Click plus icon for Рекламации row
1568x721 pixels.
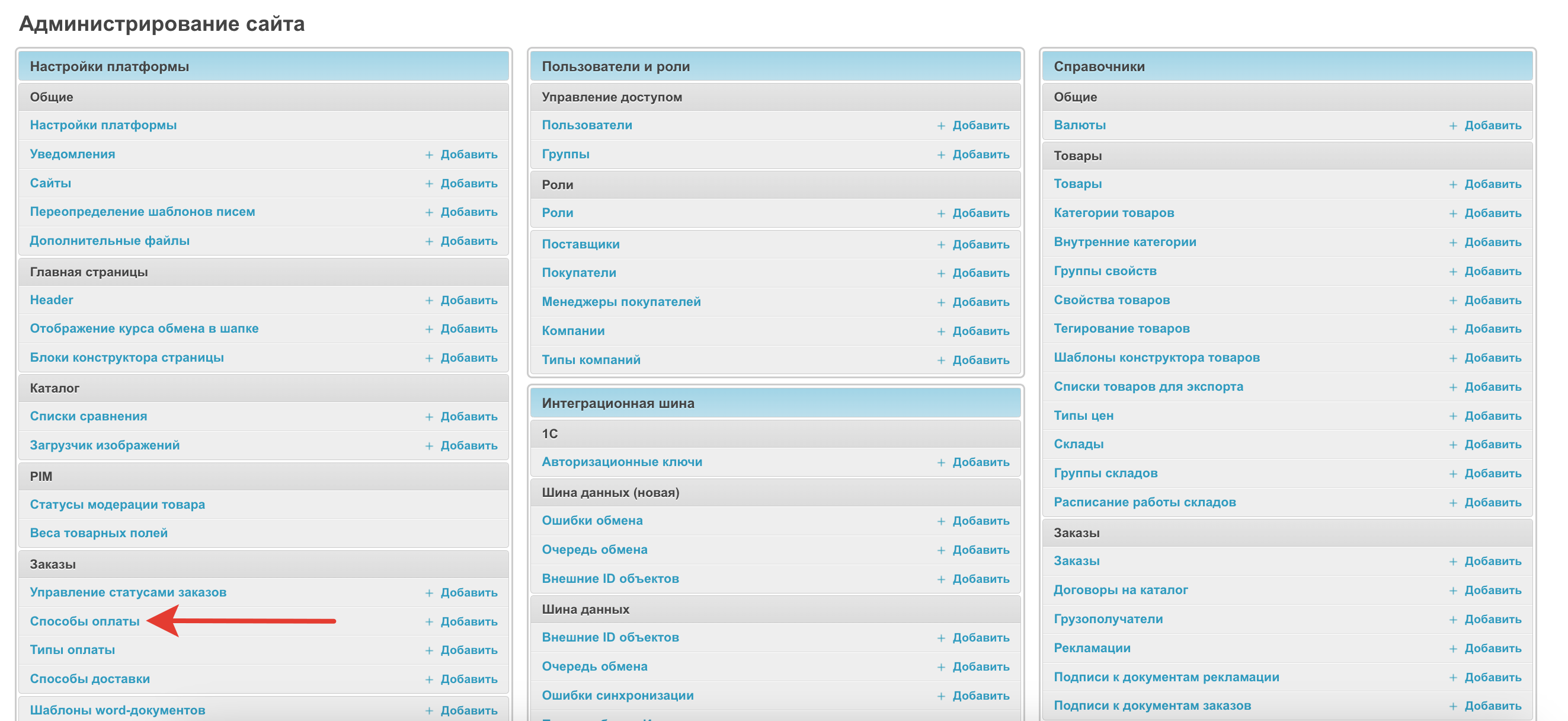[x=1452, y=649]
